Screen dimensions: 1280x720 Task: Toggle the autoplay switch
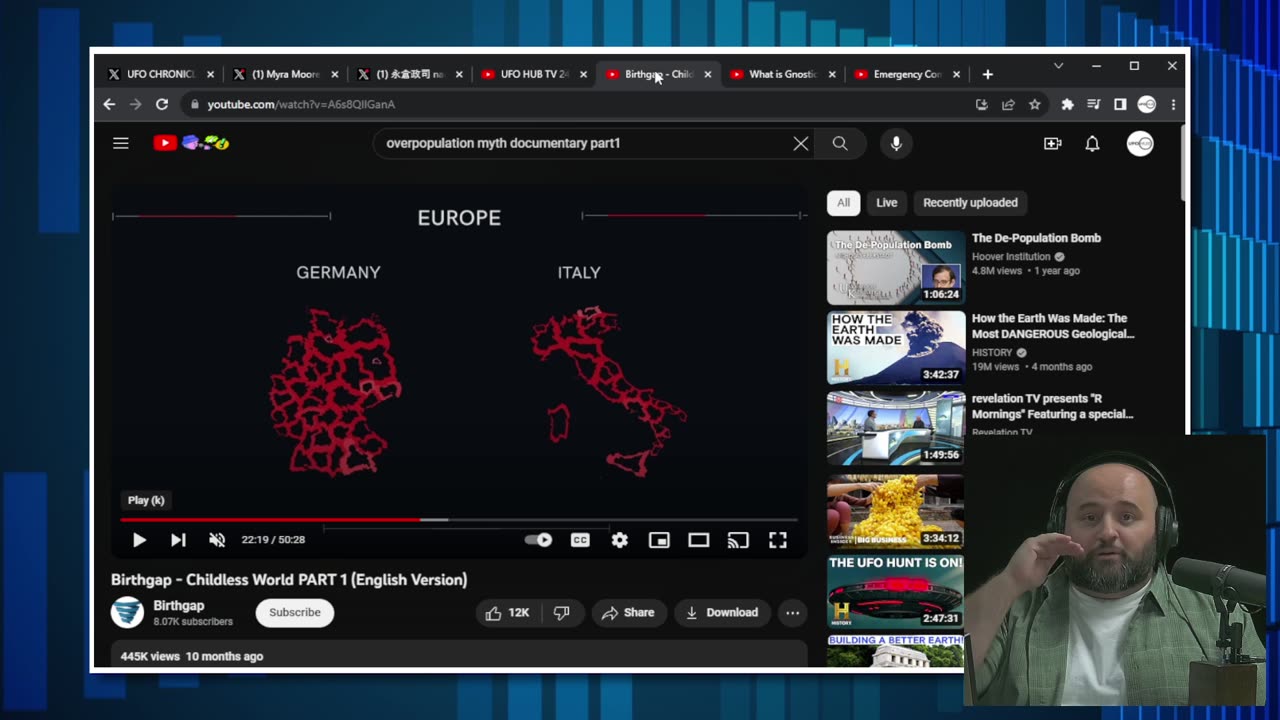[539, 540]
